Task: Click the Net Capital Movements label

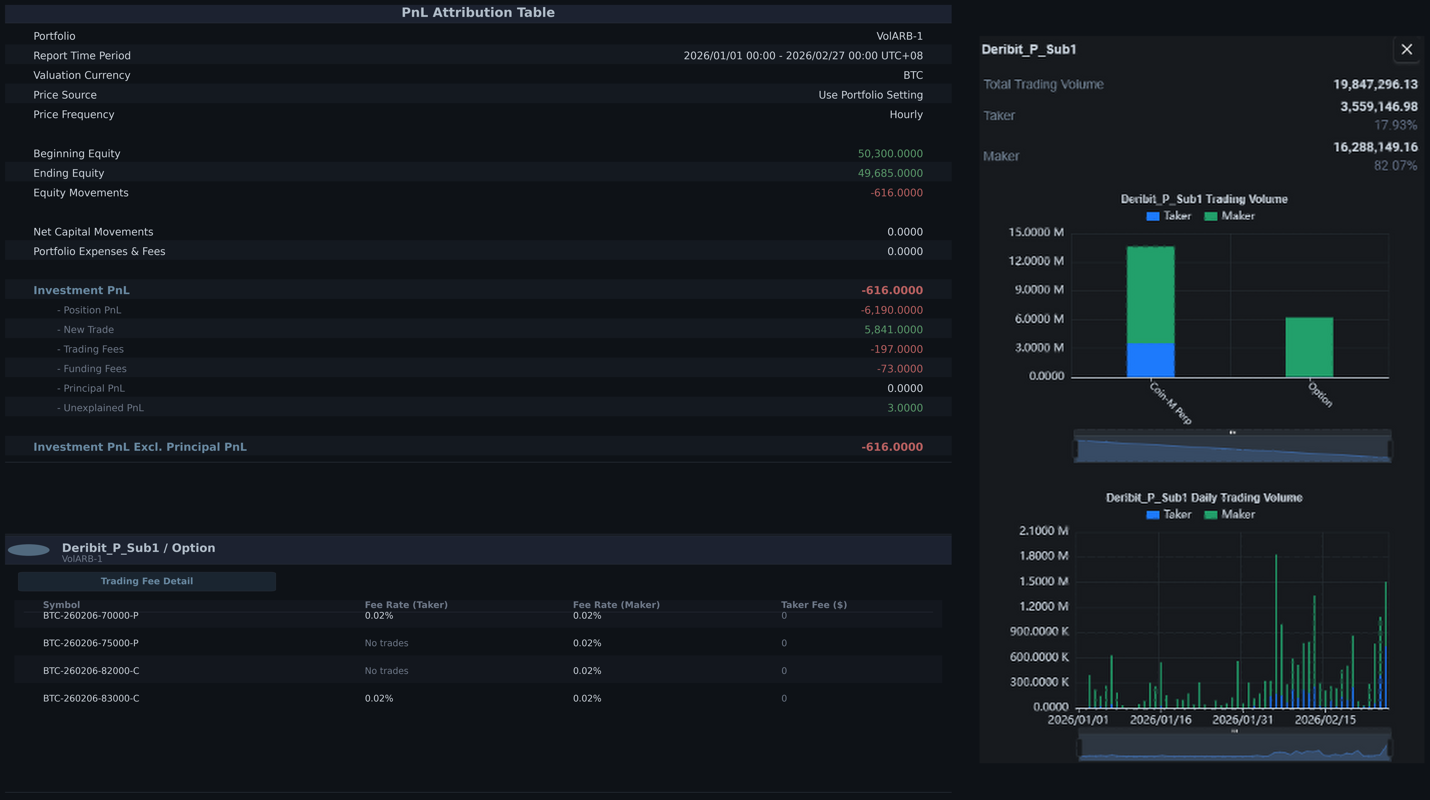Action: [x=93, y=232]
